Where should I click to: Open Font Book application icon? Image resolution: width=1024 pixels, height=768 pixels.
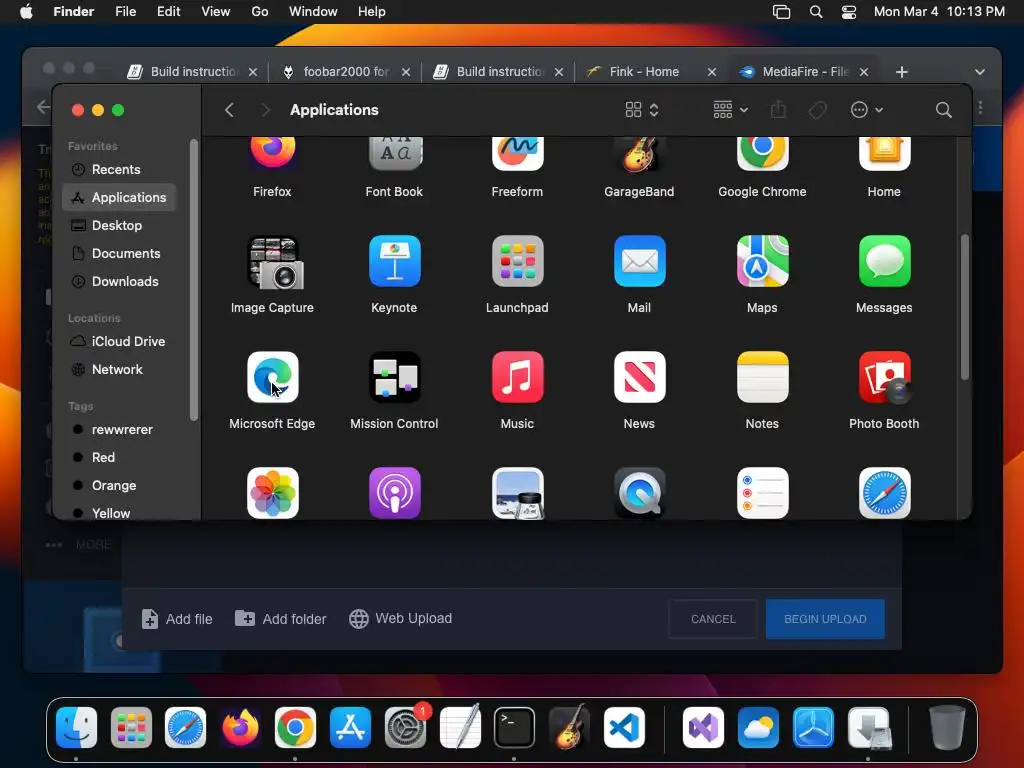tap(394, 154)
